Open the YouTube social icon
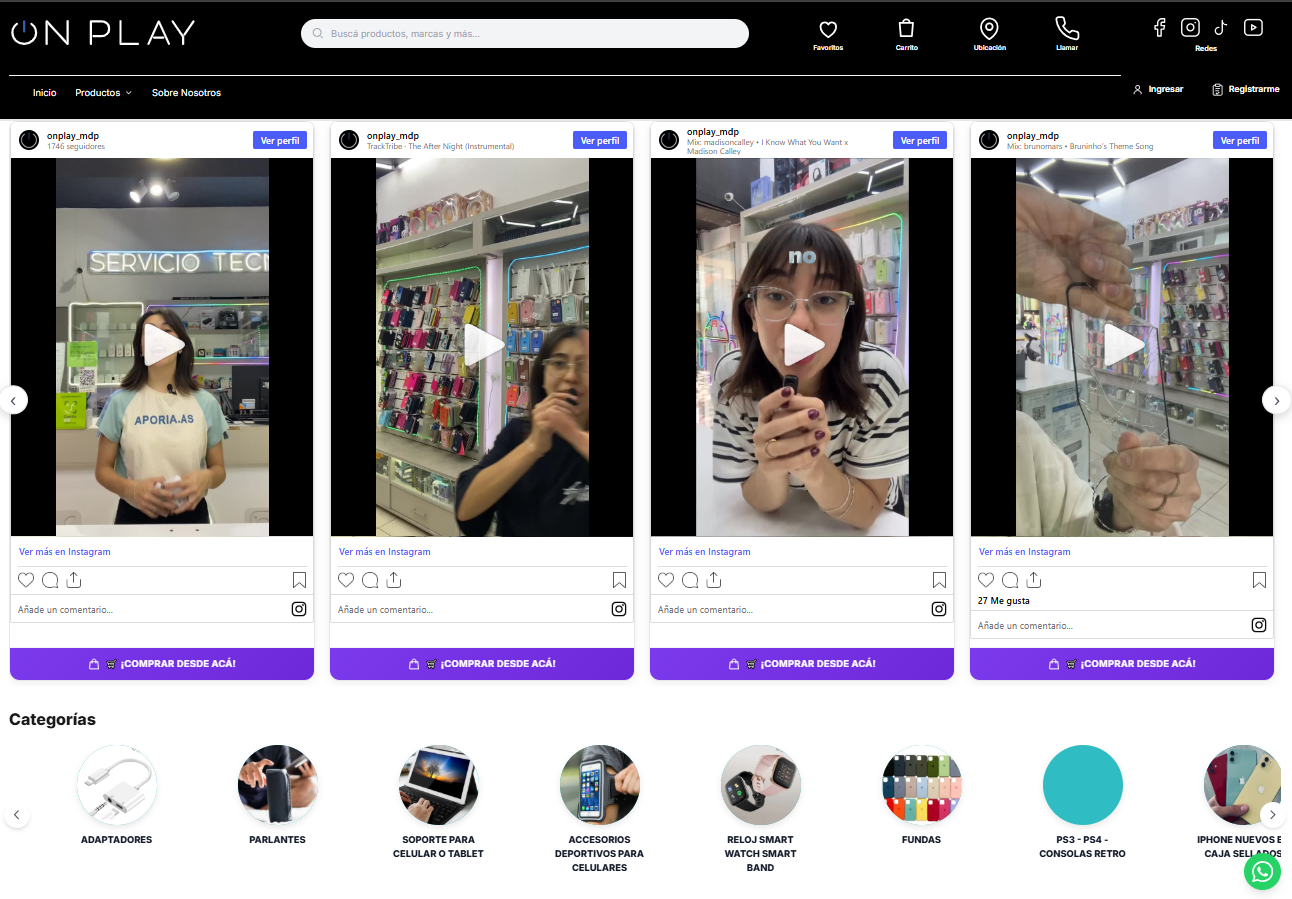The height and width of the screenshot is (899, 1292). [x=1253, y=28]
